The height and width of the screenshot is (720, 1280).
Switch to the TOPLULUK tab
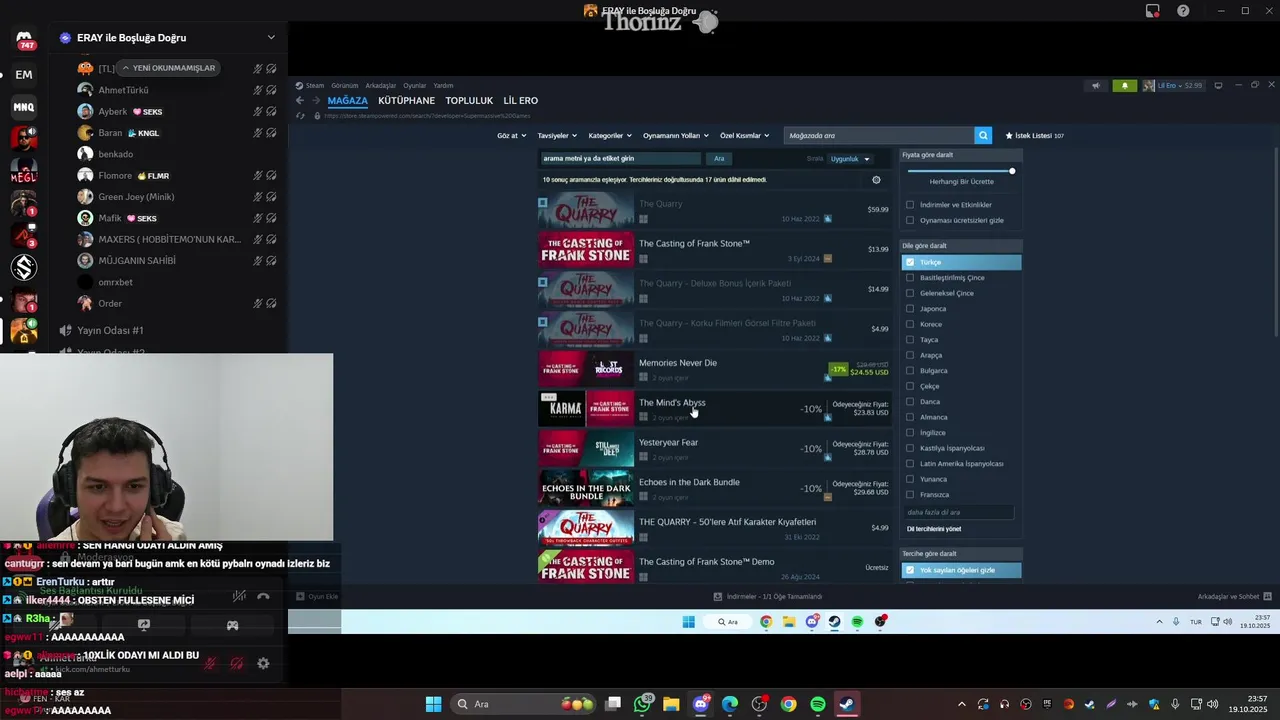[469, 101]
